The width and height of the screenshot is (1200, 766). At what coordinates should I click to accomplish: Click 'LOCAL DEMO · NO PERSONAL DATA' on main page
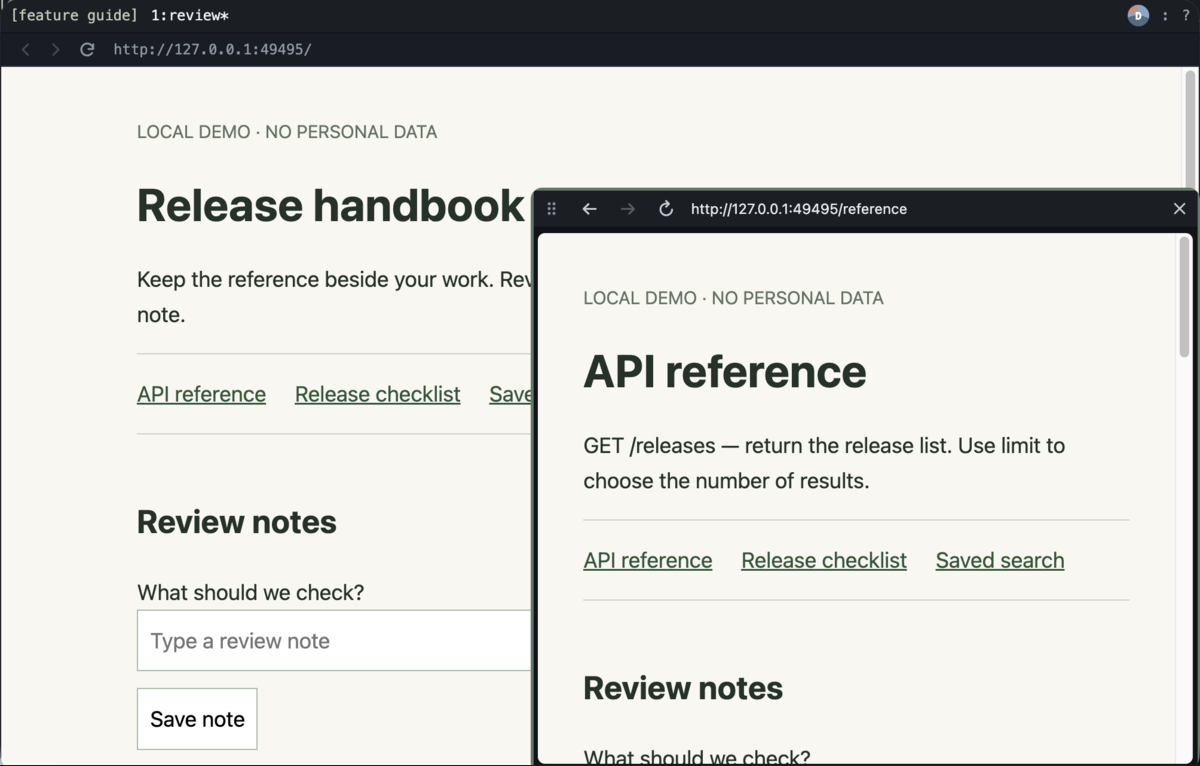tap(287, 132)
